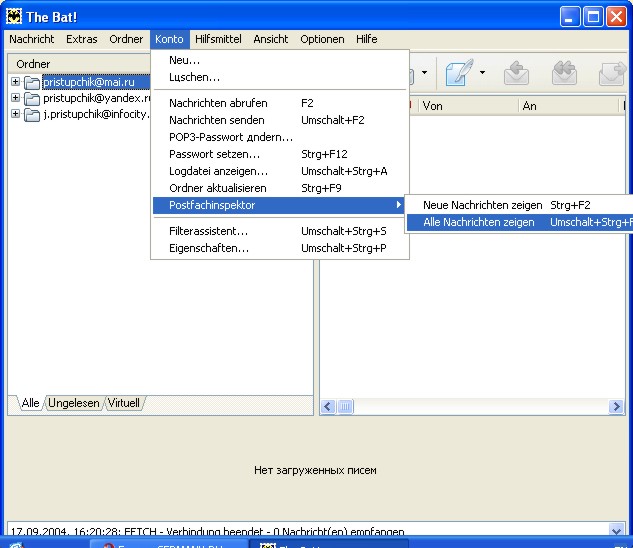The image size is (633, 548).
Task: Open the Extras menu
Action: pos(82,39)
